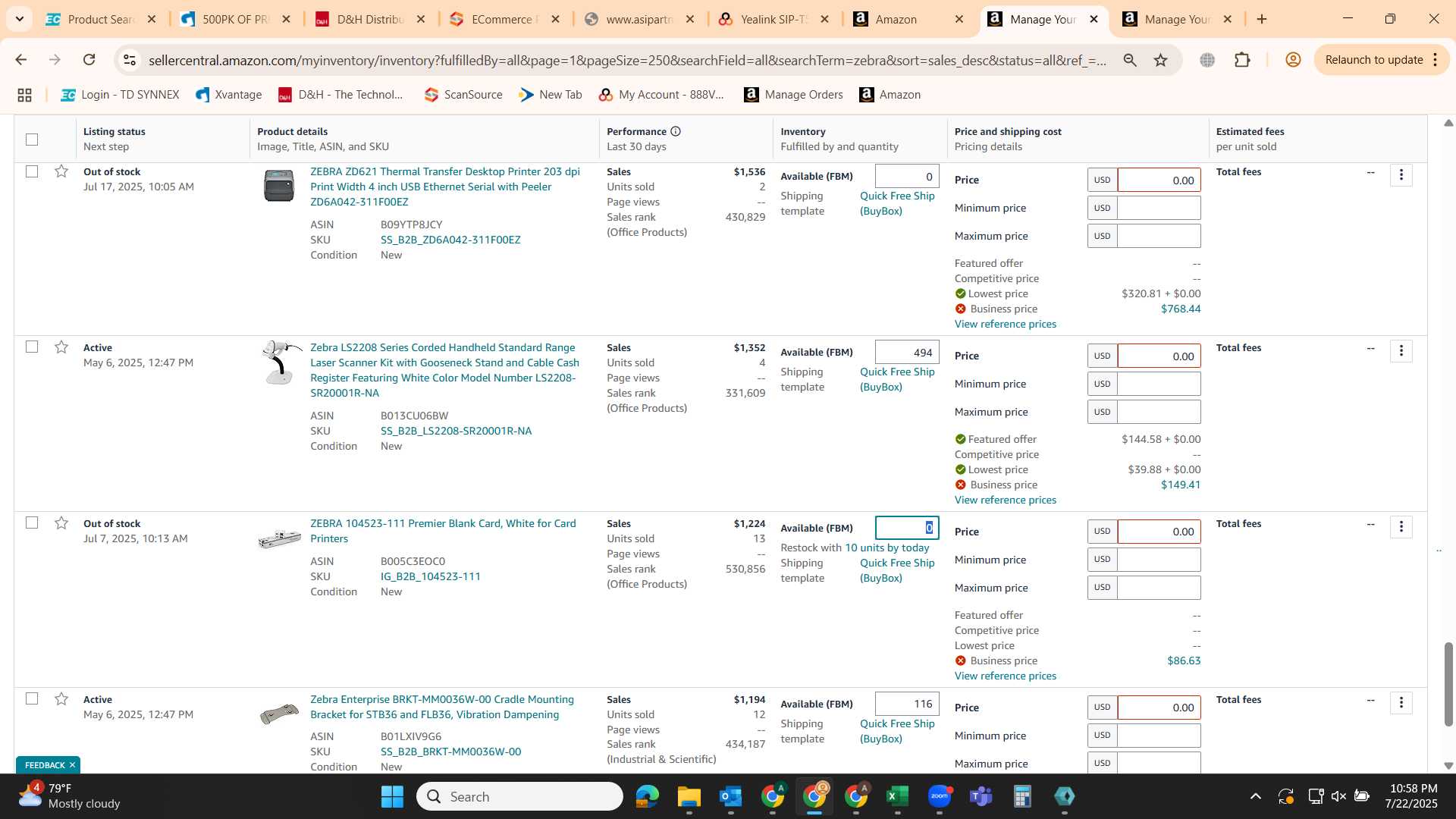Open the tab search dropdown arrow
Image resolution: width=1456 pixels, height=819 pixels.
click(19, 19)
